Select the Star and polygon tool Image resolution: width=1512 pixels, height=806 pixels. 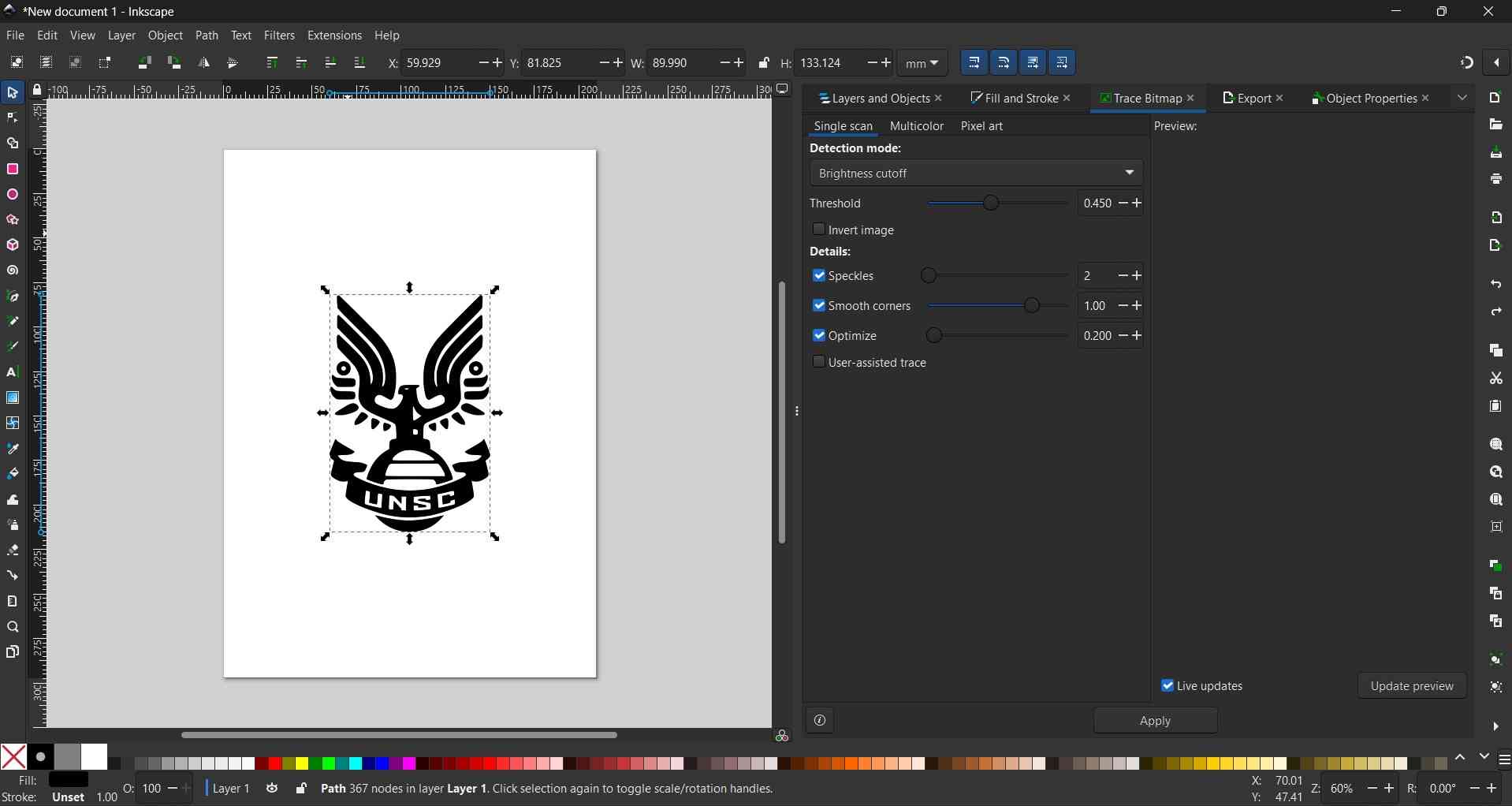click(x=13, y=220)
